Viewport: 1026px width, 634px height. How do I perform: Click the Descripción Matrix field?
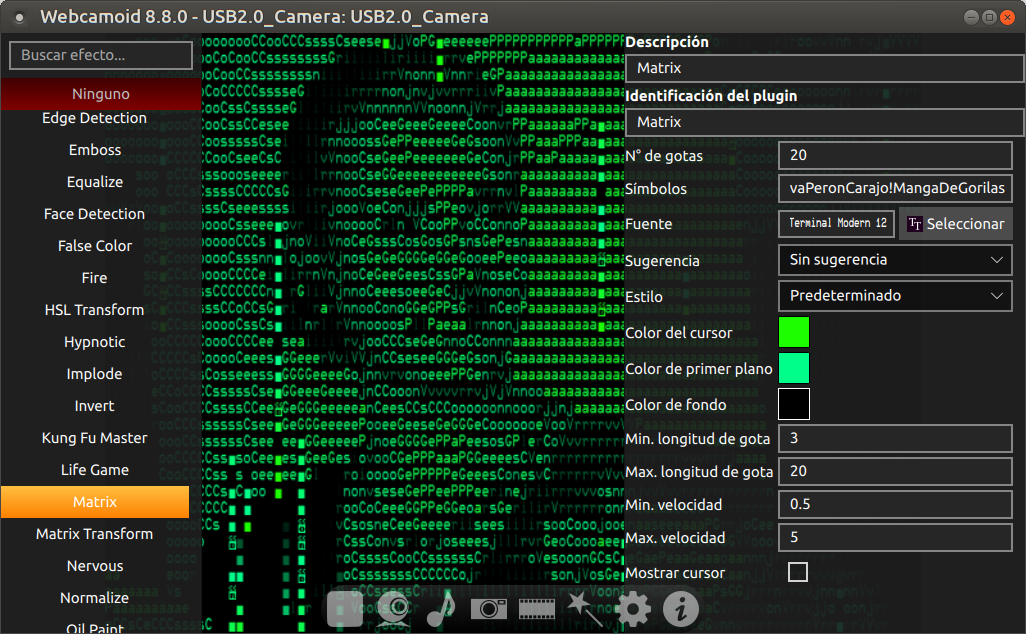[824, 68]
